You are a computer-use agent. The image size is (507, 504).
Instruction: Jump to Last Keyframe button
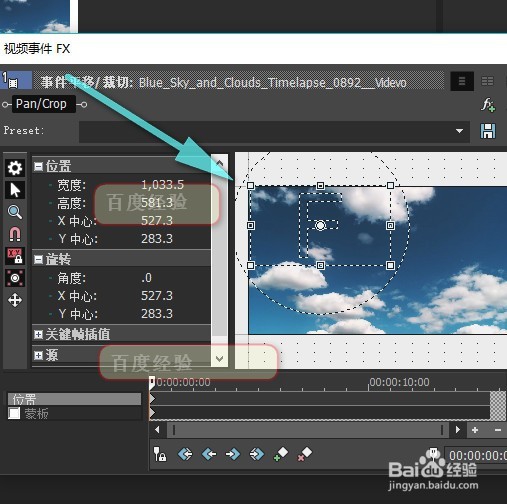click(x=257, y=454)
